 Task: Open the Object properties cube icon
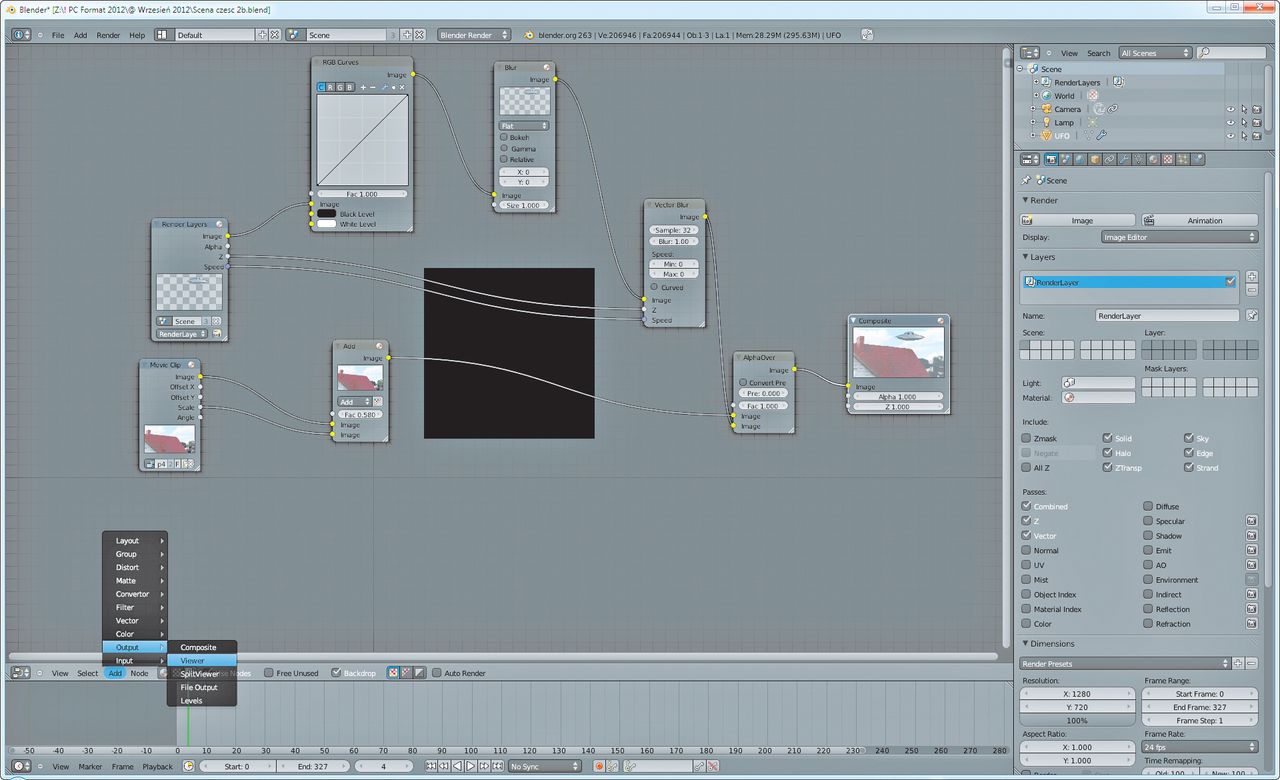(x=1095, y=159)
